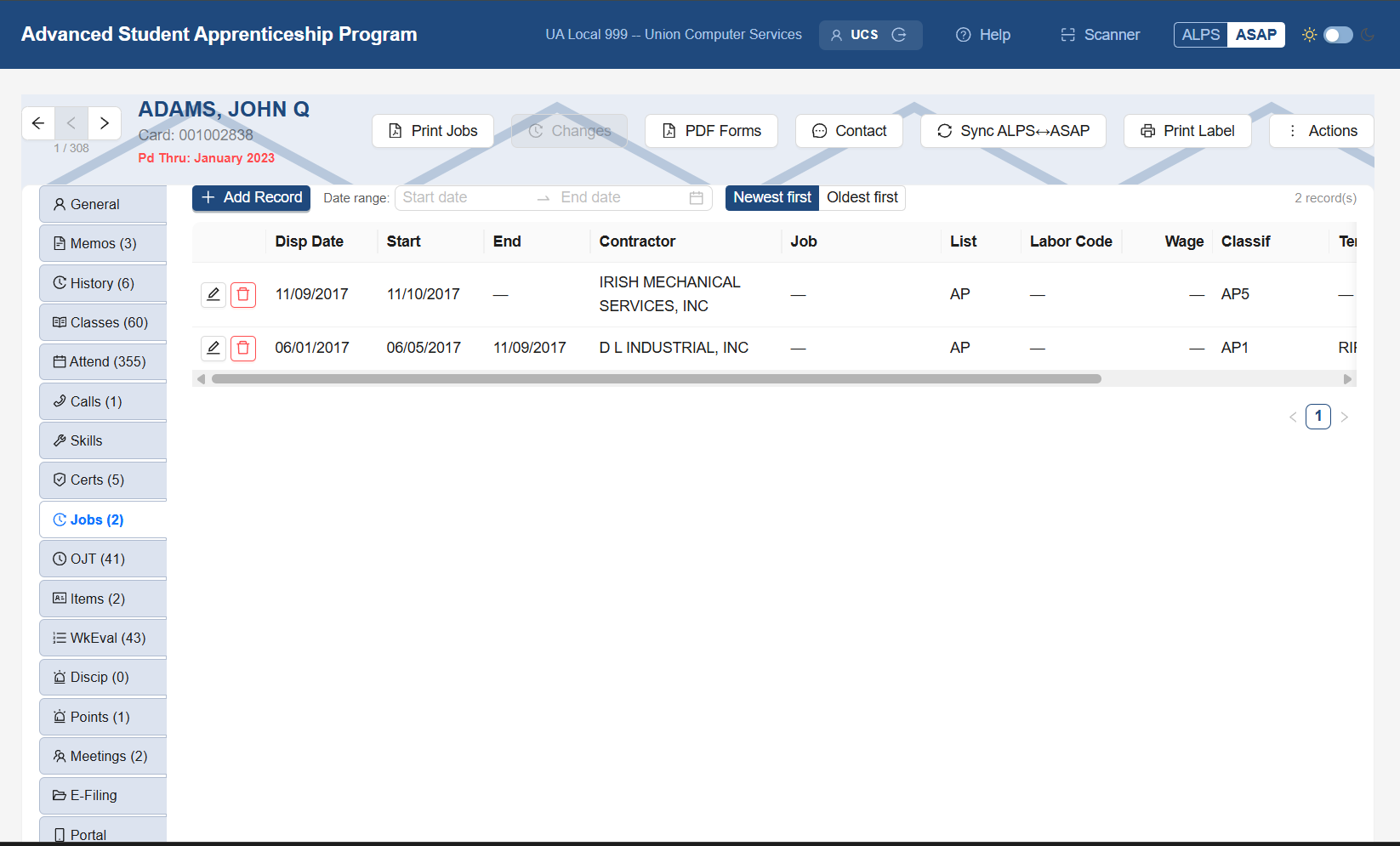
Task: Open the Scanner tool
Action: 1100,35
